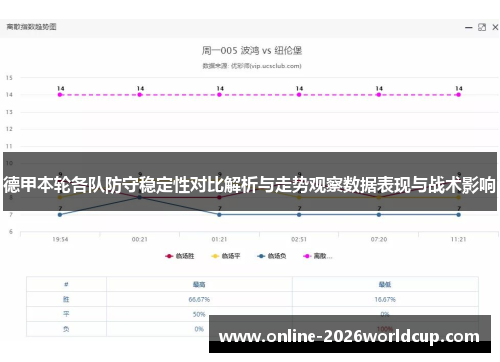The image size is (500, 362).
Task: Select blue data point 7 at 07:20
Action: click(x=379, y=215)
